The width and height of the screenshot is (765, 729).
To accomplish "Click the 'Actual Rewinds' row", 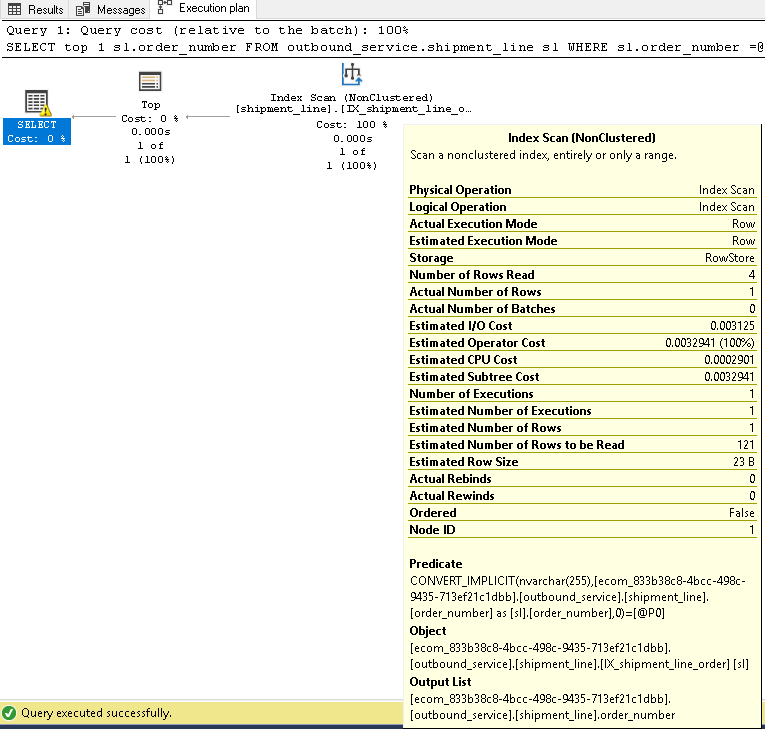I will coord(582,496).
